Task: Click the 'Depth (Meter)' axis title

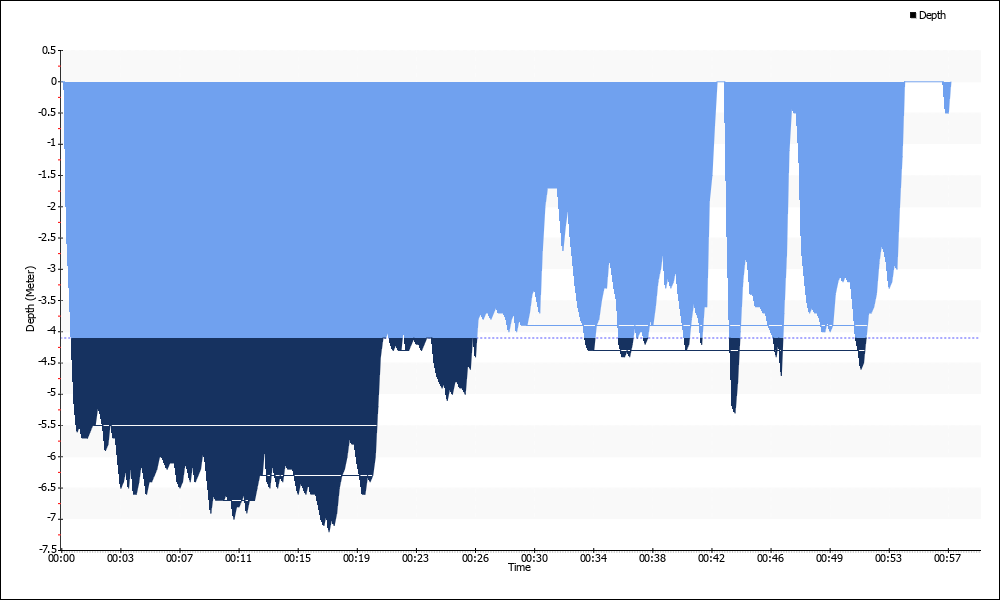Action: point(30,299)
